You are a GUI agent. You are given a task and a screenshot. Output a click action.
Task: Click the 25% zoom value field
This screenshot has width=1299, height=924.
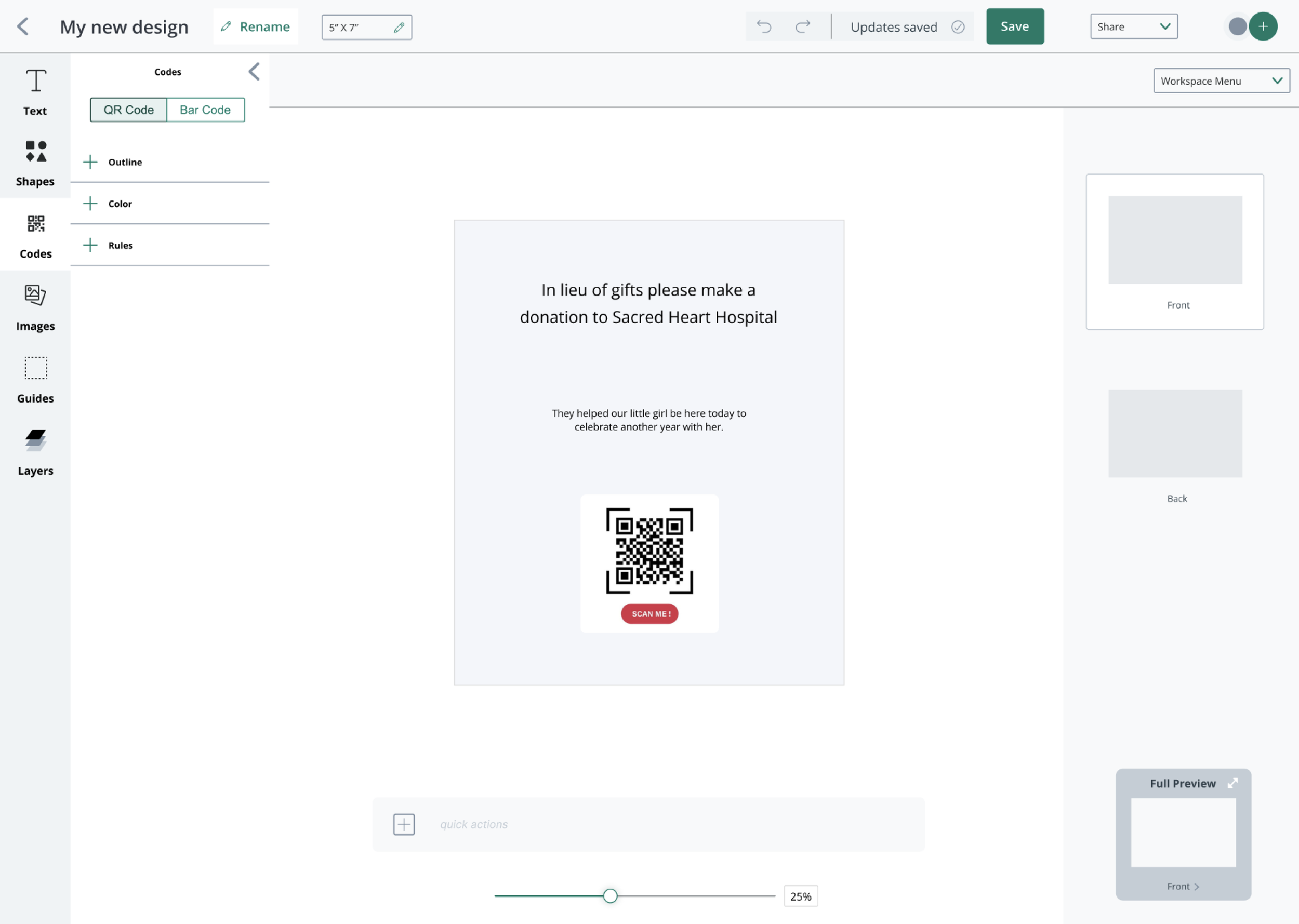800,896
